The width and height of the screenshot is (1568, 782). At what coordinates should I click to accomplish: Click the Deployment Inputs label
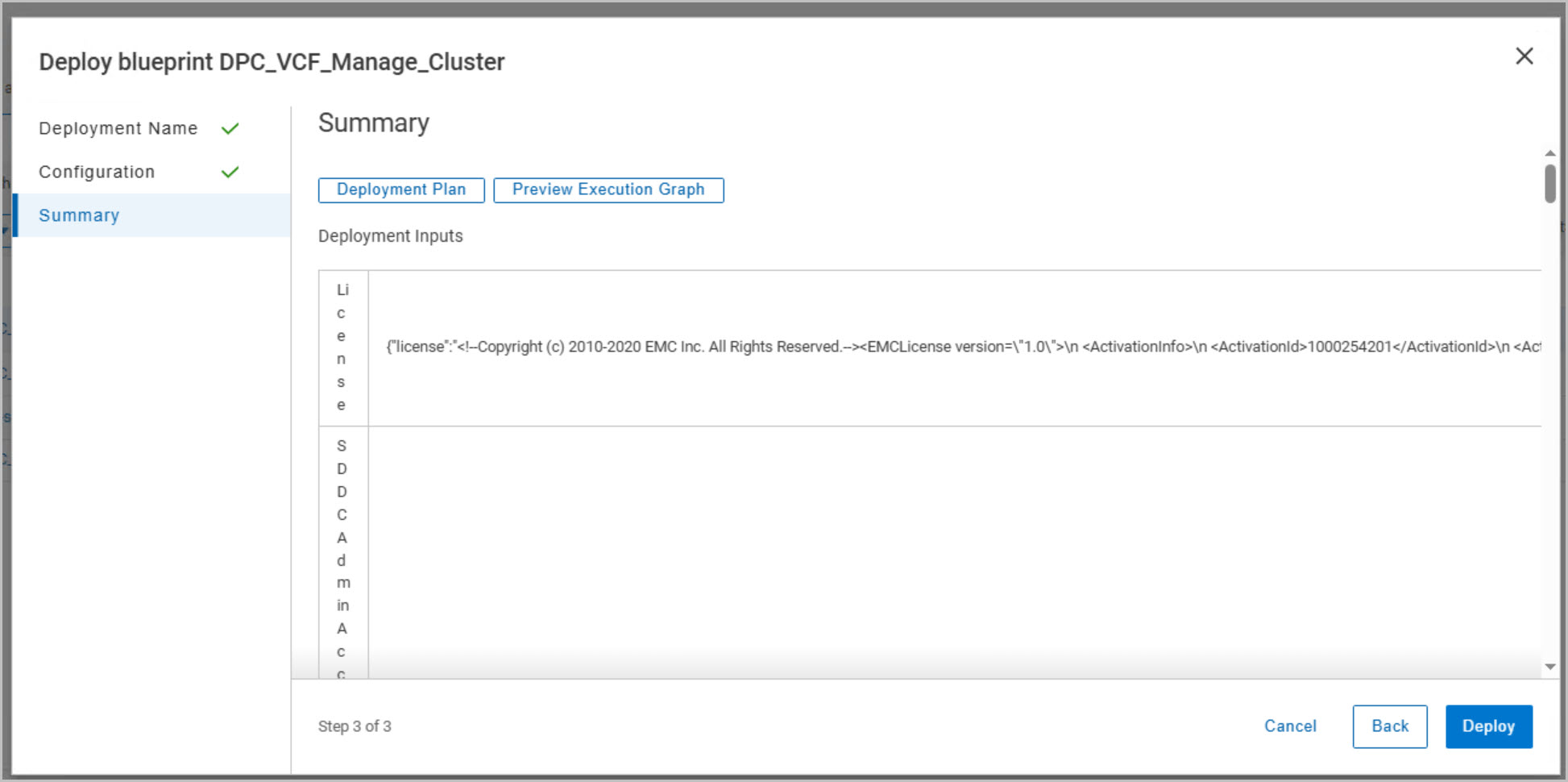[x=391, y=236]
